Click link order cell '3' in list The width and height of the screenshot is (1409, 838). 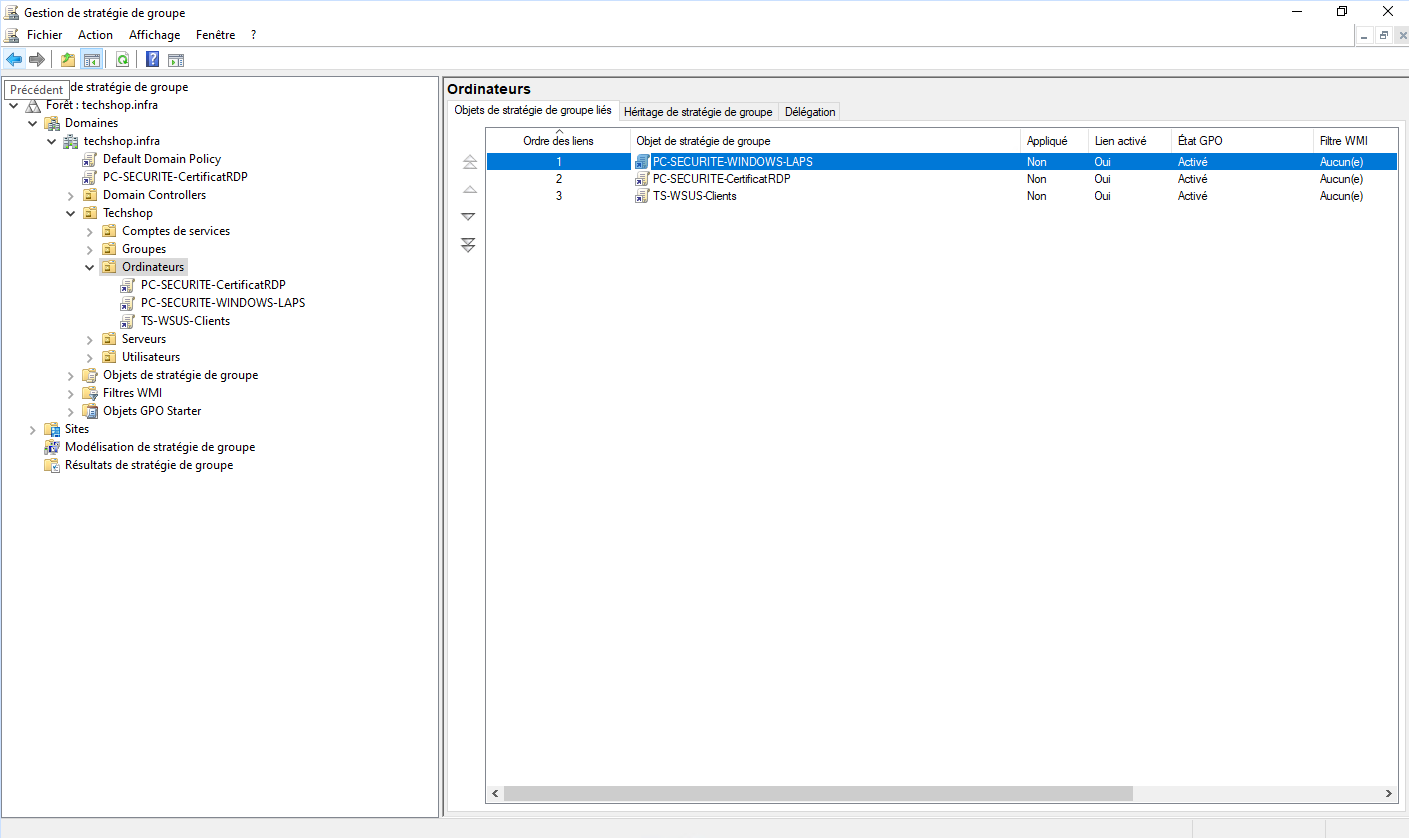(559, 196)
